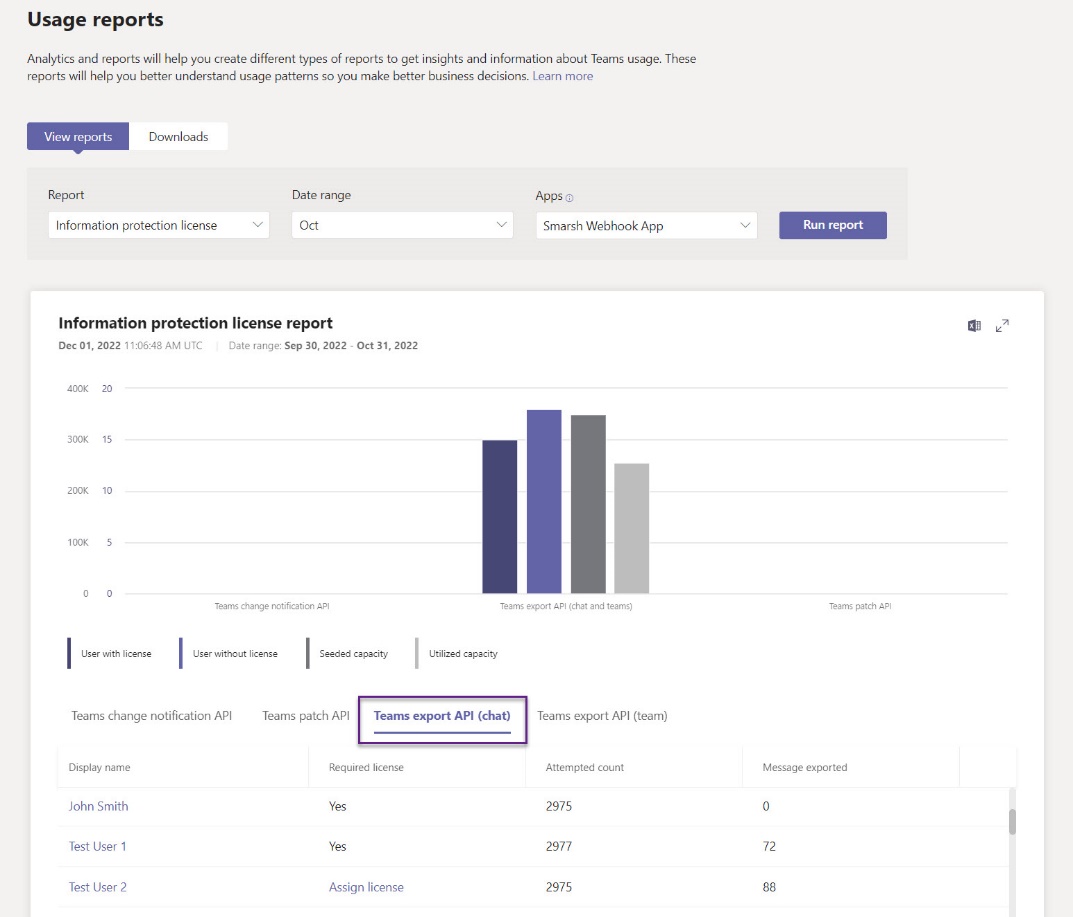
Task: Switch to the Downloads tab
Action: pos(179,135)
